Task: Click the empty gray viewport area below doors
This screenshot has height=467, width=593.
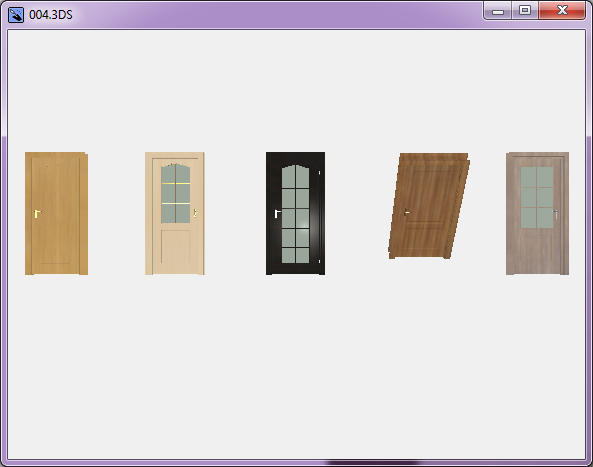Action: [x=296, y=367]
